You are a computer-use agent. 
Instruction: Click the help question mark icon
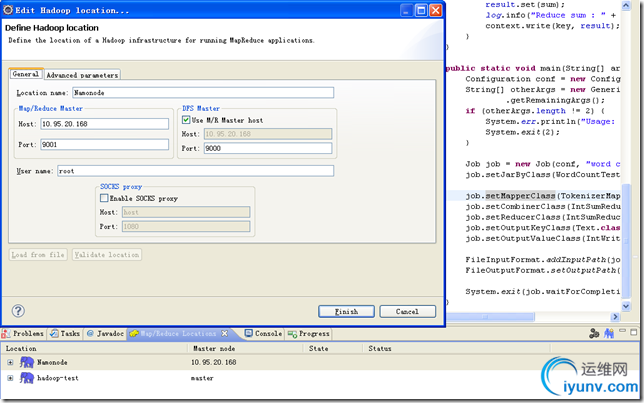coord(18,311)
